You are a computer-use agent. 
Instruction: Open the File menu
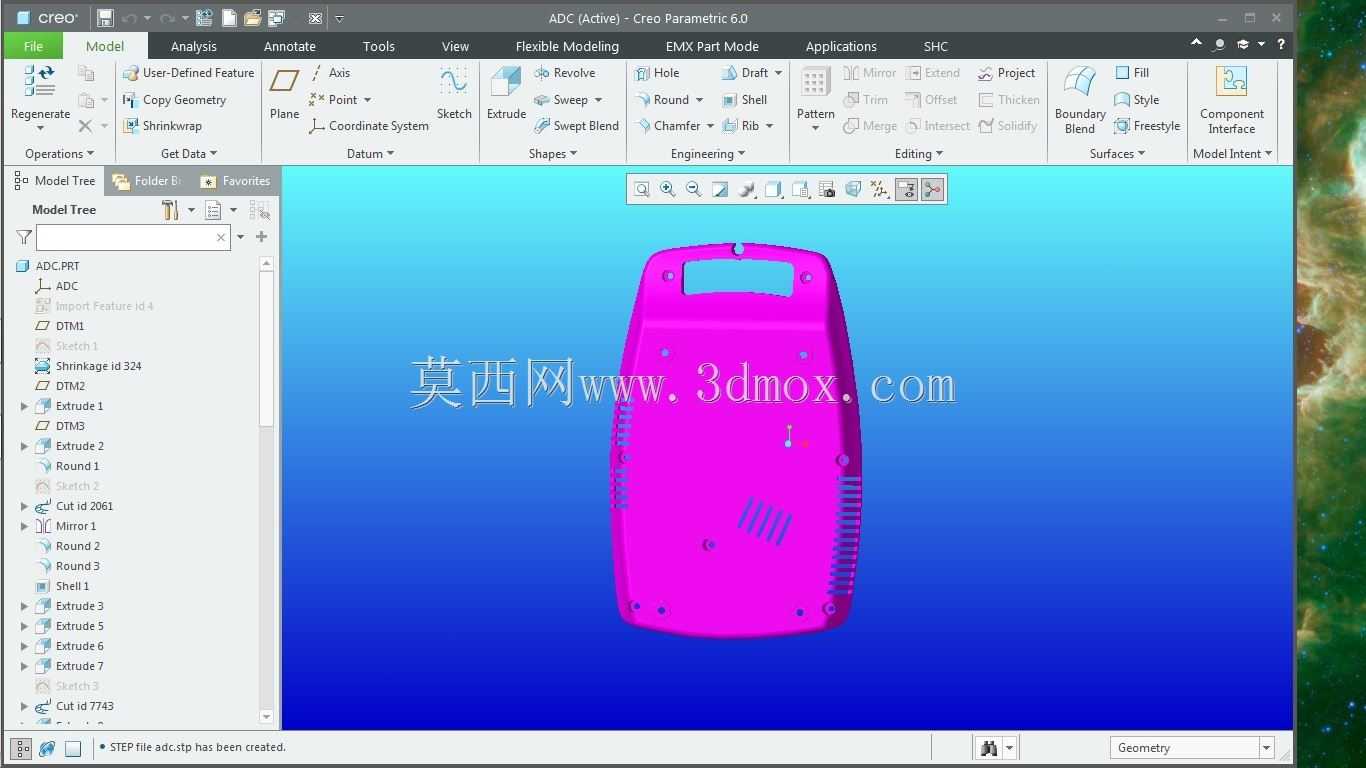(x=33, y=46)
